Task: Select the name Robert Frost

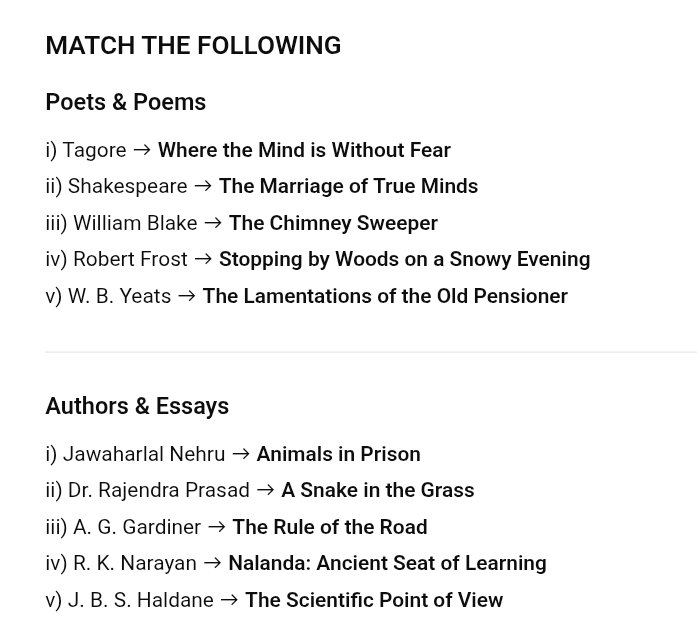Action: click(x=130, y=259)
